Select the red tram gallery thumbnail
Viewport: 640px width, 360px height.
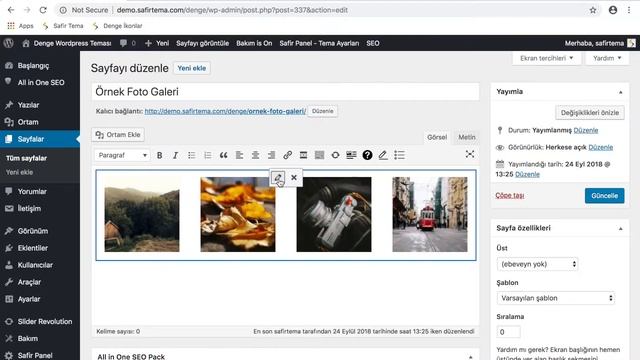[x=430, y=214]
